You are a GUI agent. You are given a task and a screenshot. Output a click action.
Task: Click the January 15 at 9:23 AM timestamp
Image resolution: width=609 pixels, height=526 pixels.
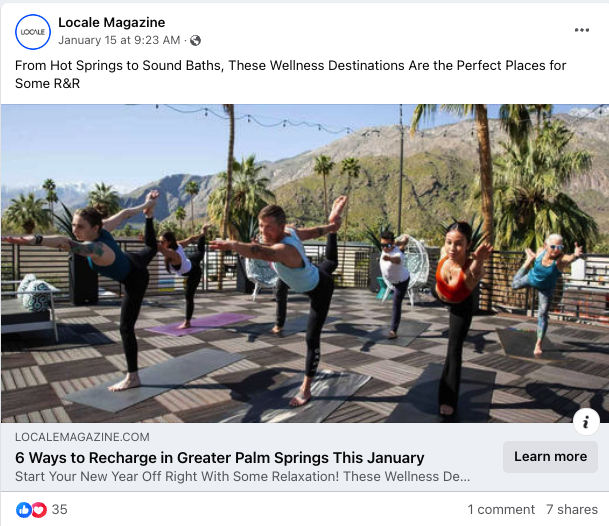(x=119, y=40)
